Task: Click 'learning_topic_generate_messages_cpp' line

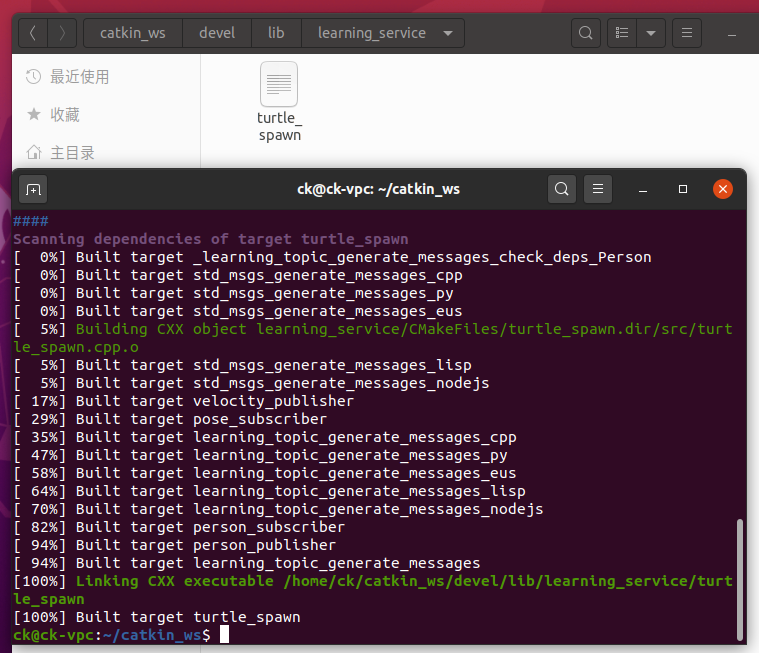Action: [x=265, y=437]
